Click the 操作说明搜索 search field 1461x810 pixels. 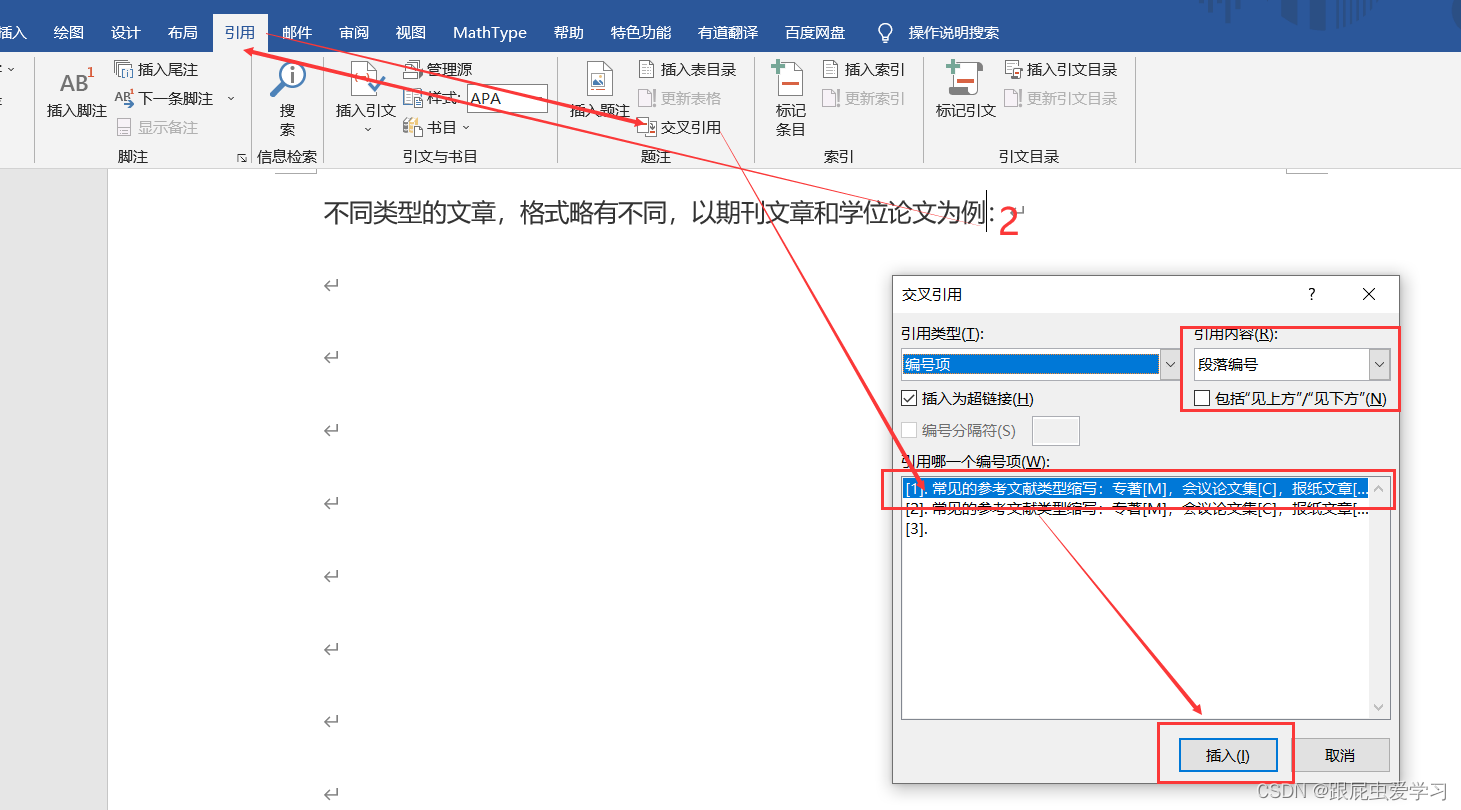coord(954,33)
